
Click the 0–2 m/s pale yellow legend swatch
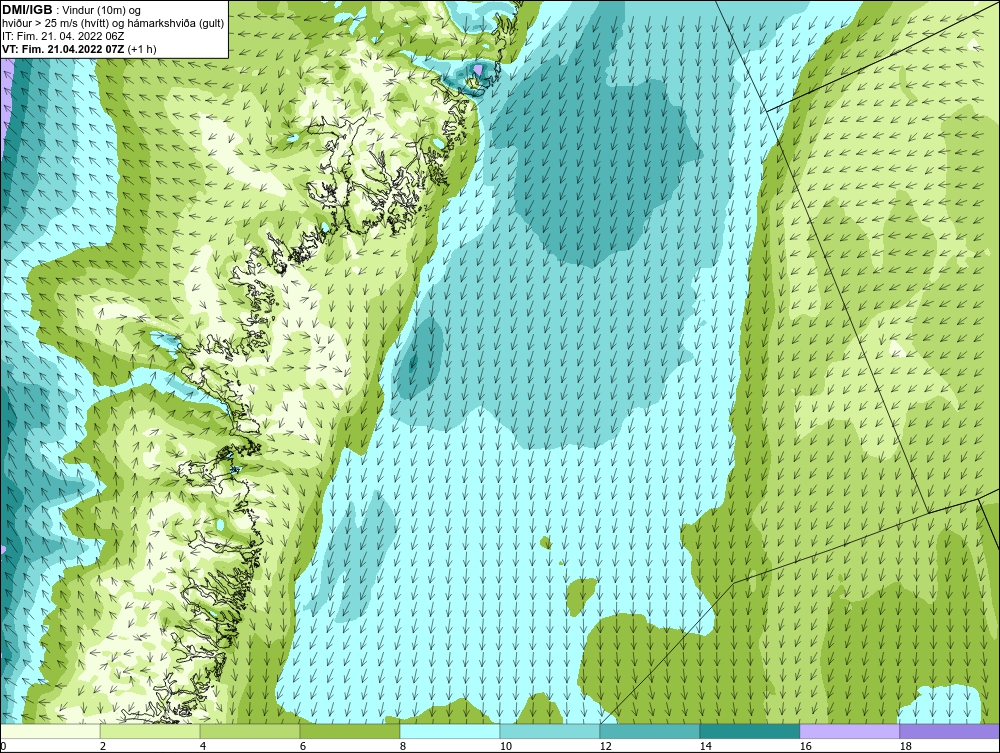[50, 731]
